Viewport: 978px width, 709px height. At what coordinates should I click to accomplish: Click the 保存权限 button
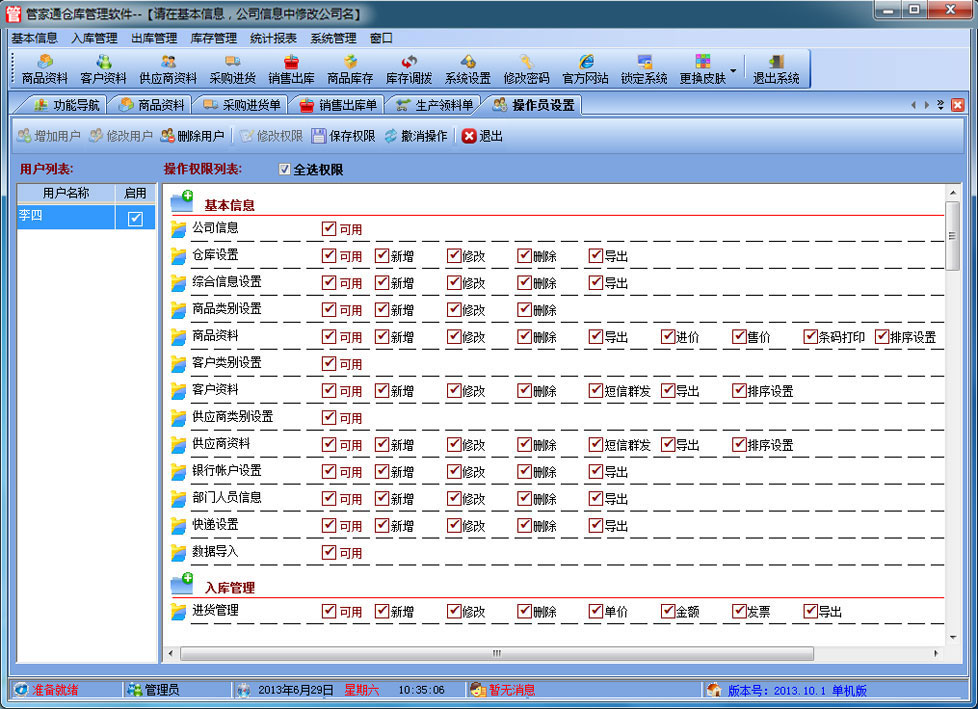click(x=343, y=136)
